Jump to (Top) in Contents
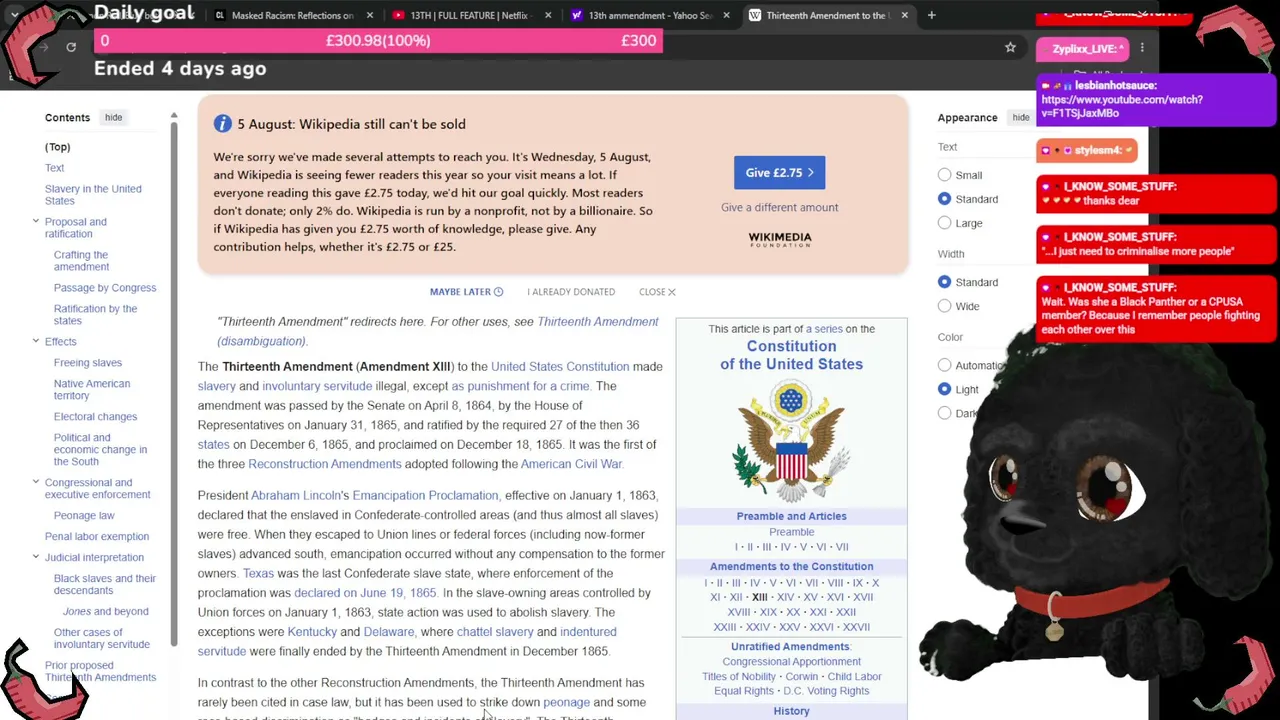The height and width of the screenshot is (720, 1280). point(57,147)
